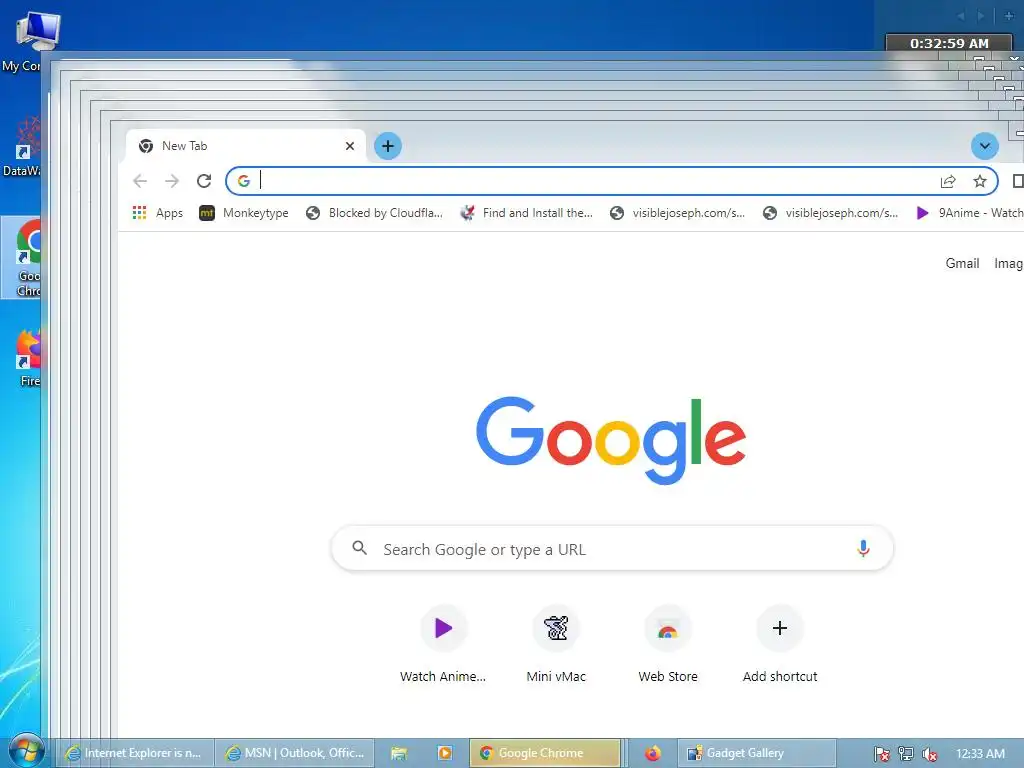Click the share page icon in address bar
The image size is (1024, 768).
tap(948, 181)
